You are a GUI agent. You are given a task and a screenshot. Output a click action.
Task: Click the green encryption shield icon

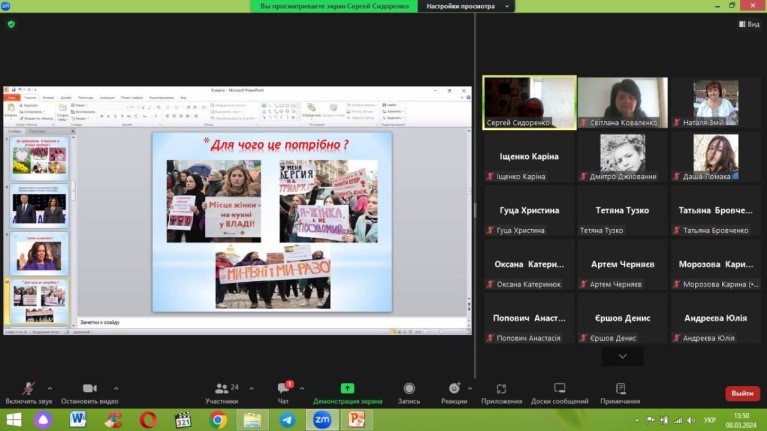[x=11, y=24]
